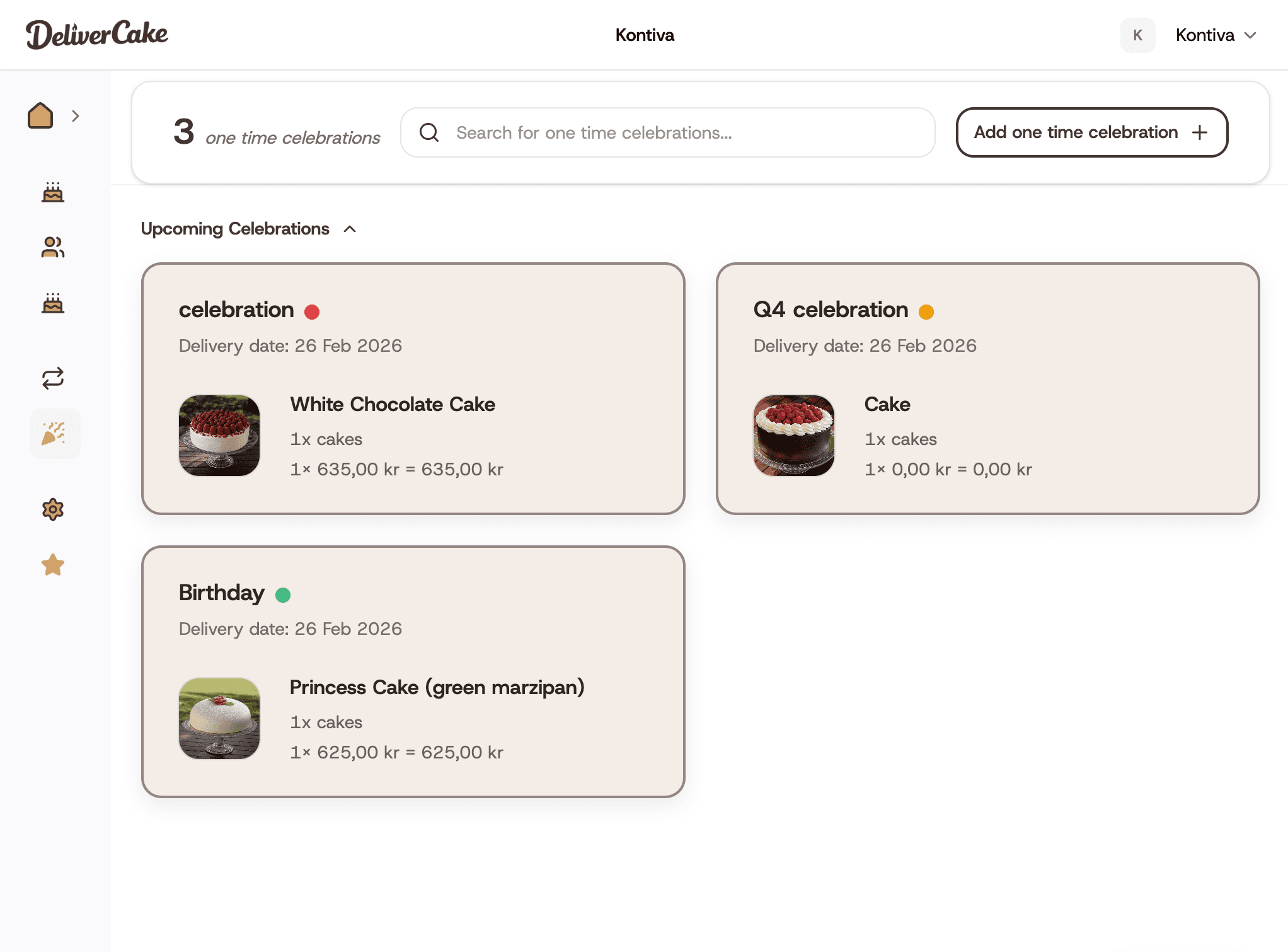Image resolution: width=1288 pixels, height=952 pixels.
Task: Select the party popper celebrations icon
Action: [54, 434]
